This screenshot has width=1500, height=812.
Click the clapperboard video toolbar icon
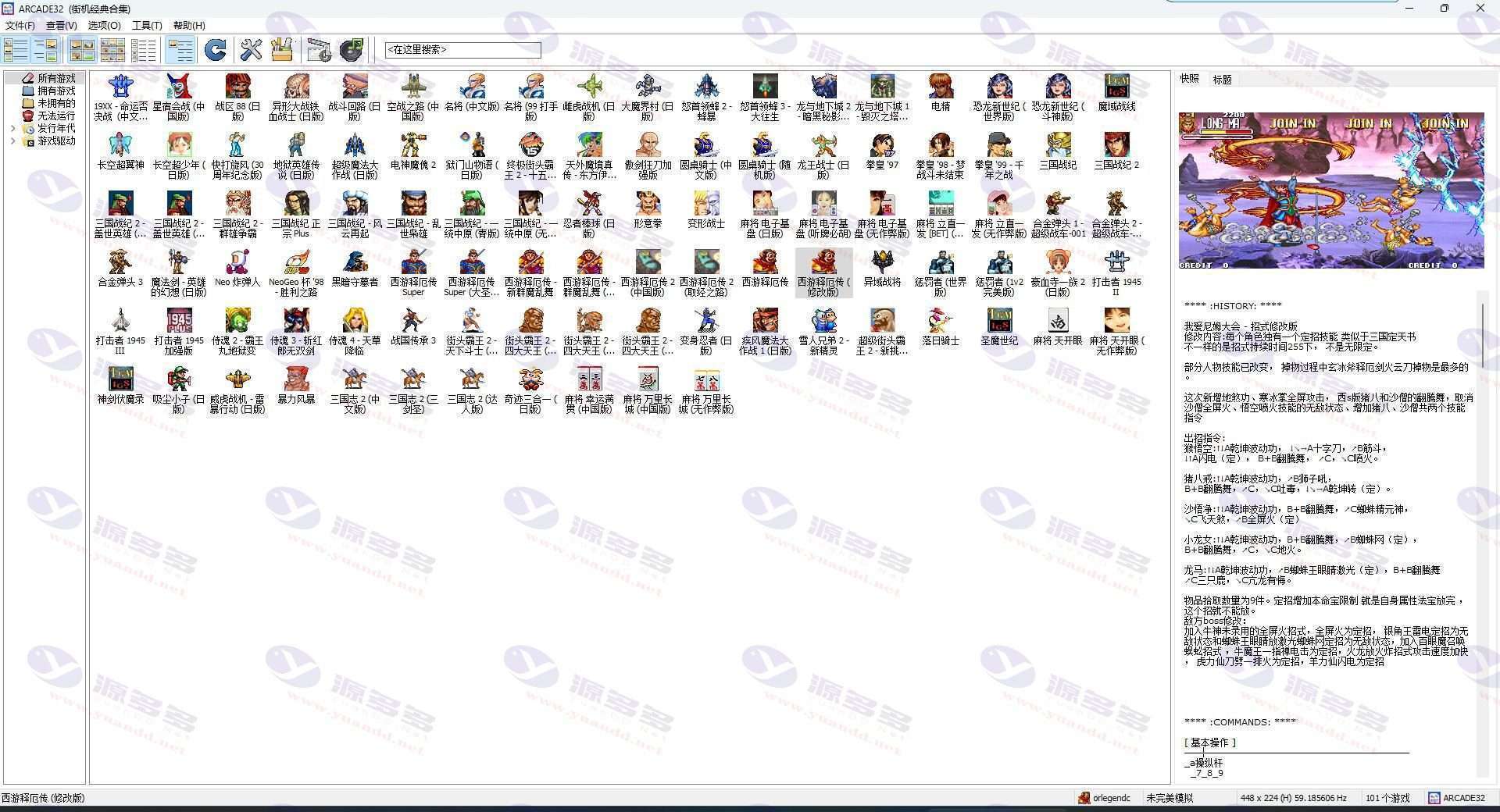(319, 50)
